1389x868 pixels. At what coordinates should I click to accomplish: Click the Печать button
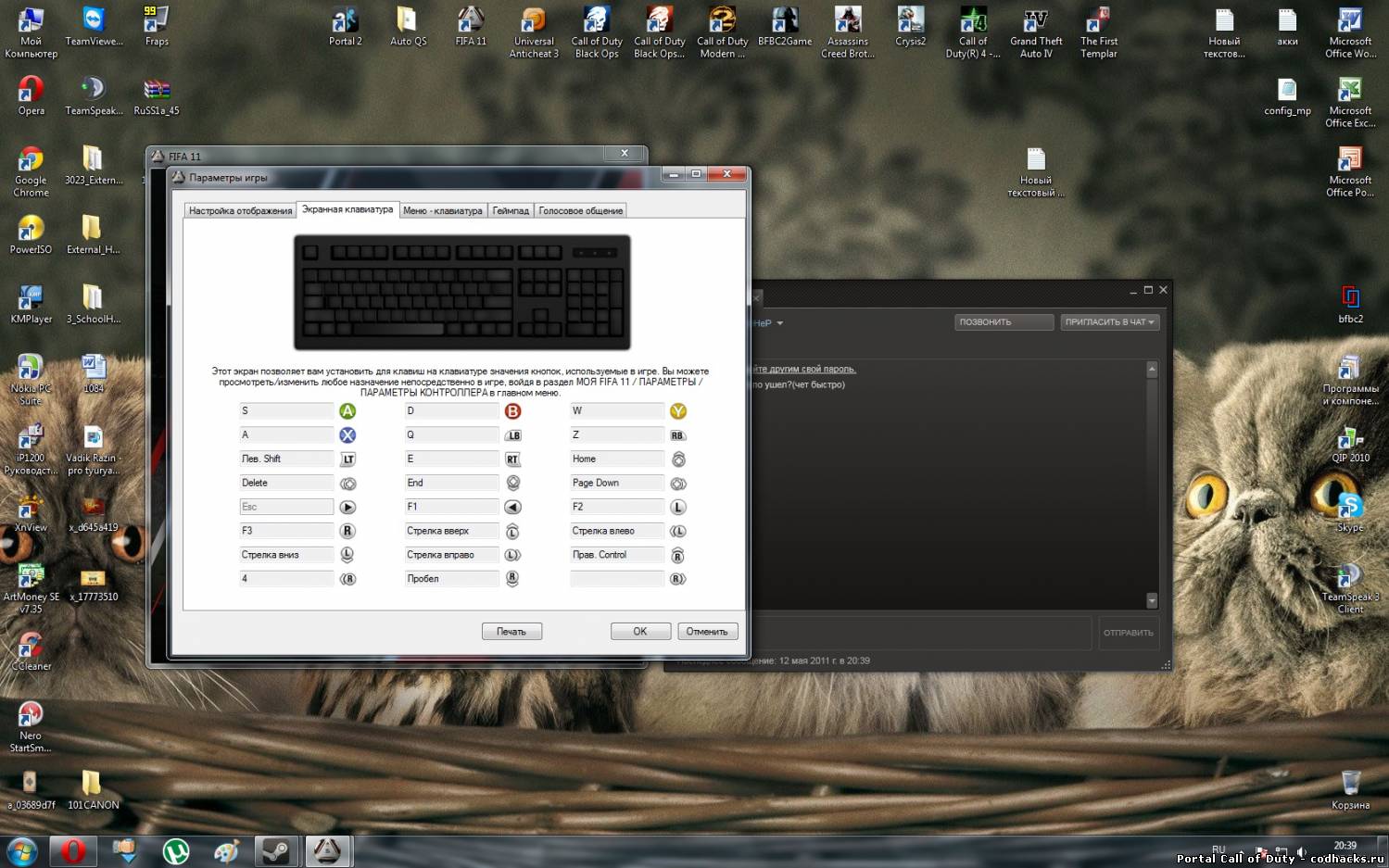511,632
